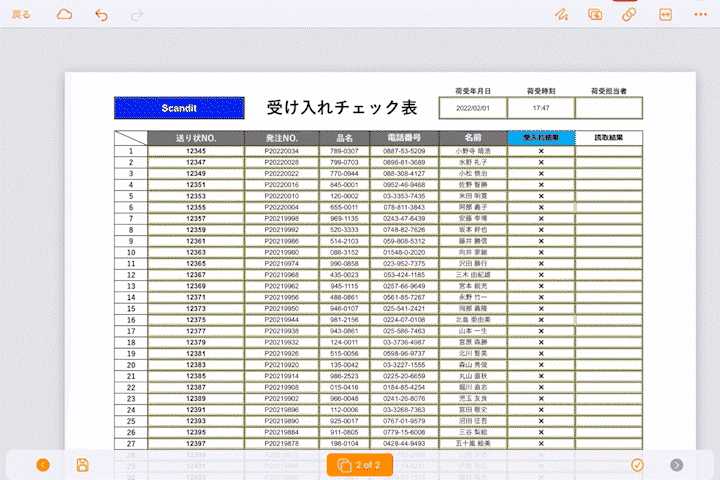Open the cloud sync icon
Screen dimensions: 720x480
(x=64, y=15)
